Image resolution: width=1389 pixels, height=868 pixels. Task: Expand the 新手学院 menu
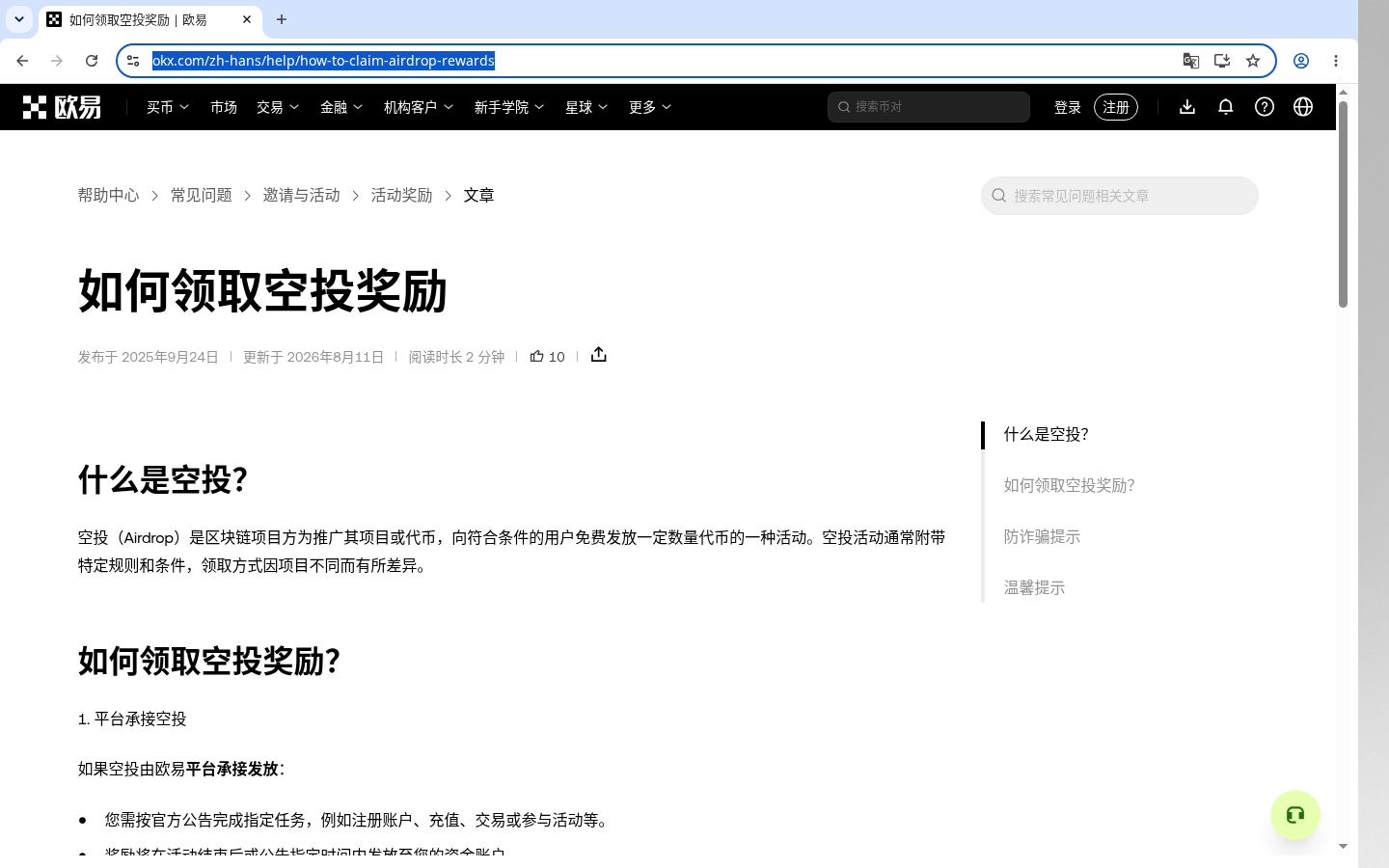509,107
